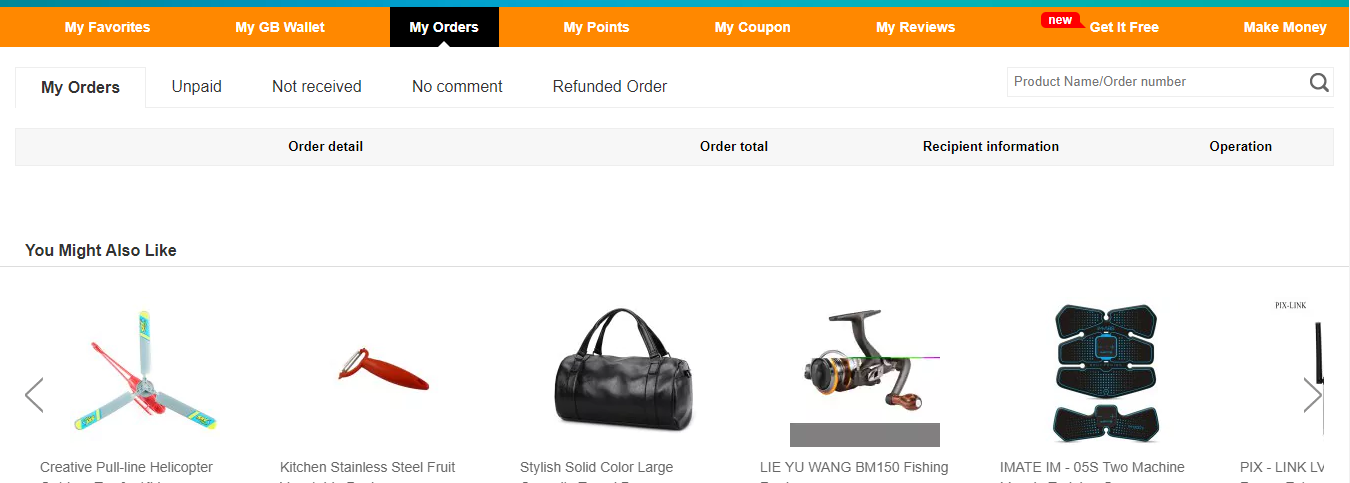Viewport: 1350px width, 483px height.
Task: Open LIE YU WANG Fishing reel link
Action: [854, 467]
